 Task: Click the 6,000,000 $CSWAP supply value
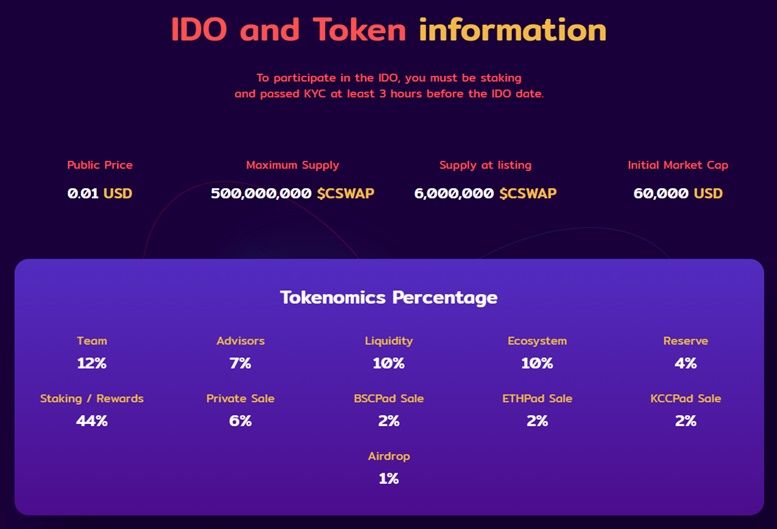(485, 193)
